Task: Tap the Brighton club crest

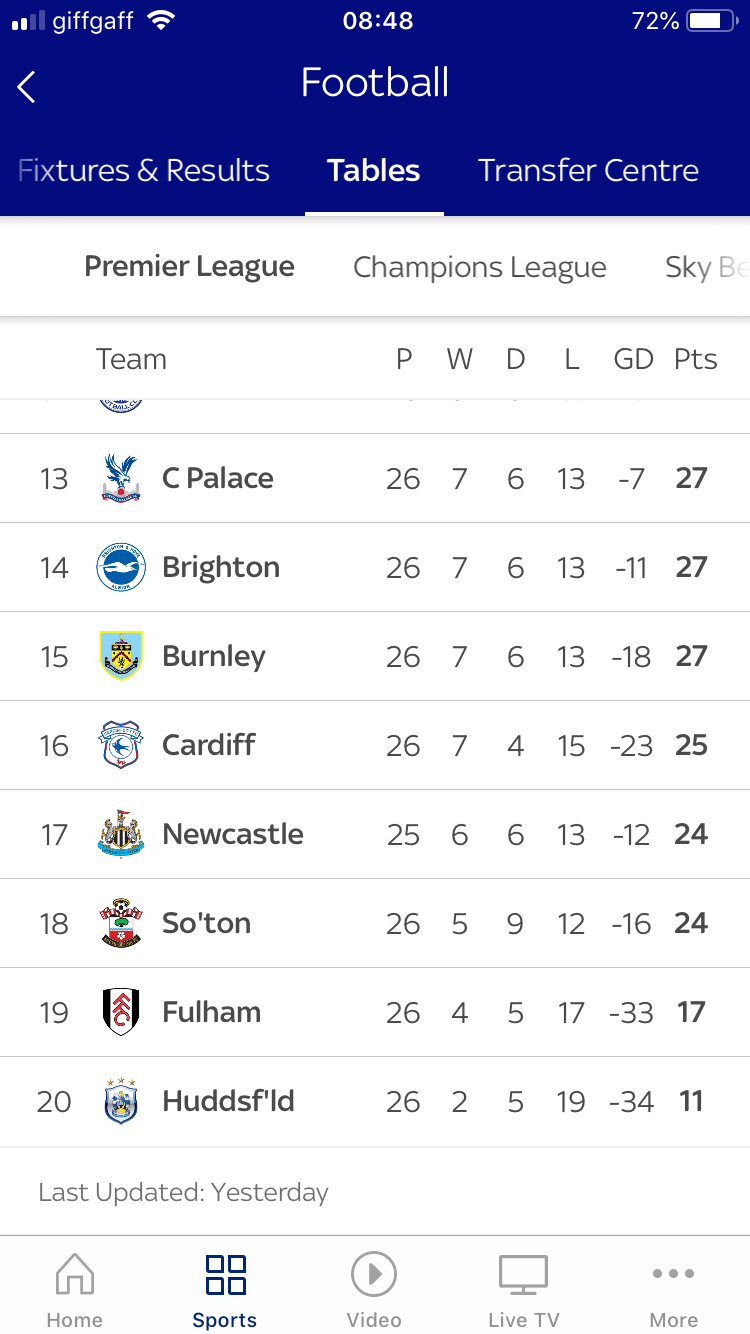Action: click(x=121, y=567)
